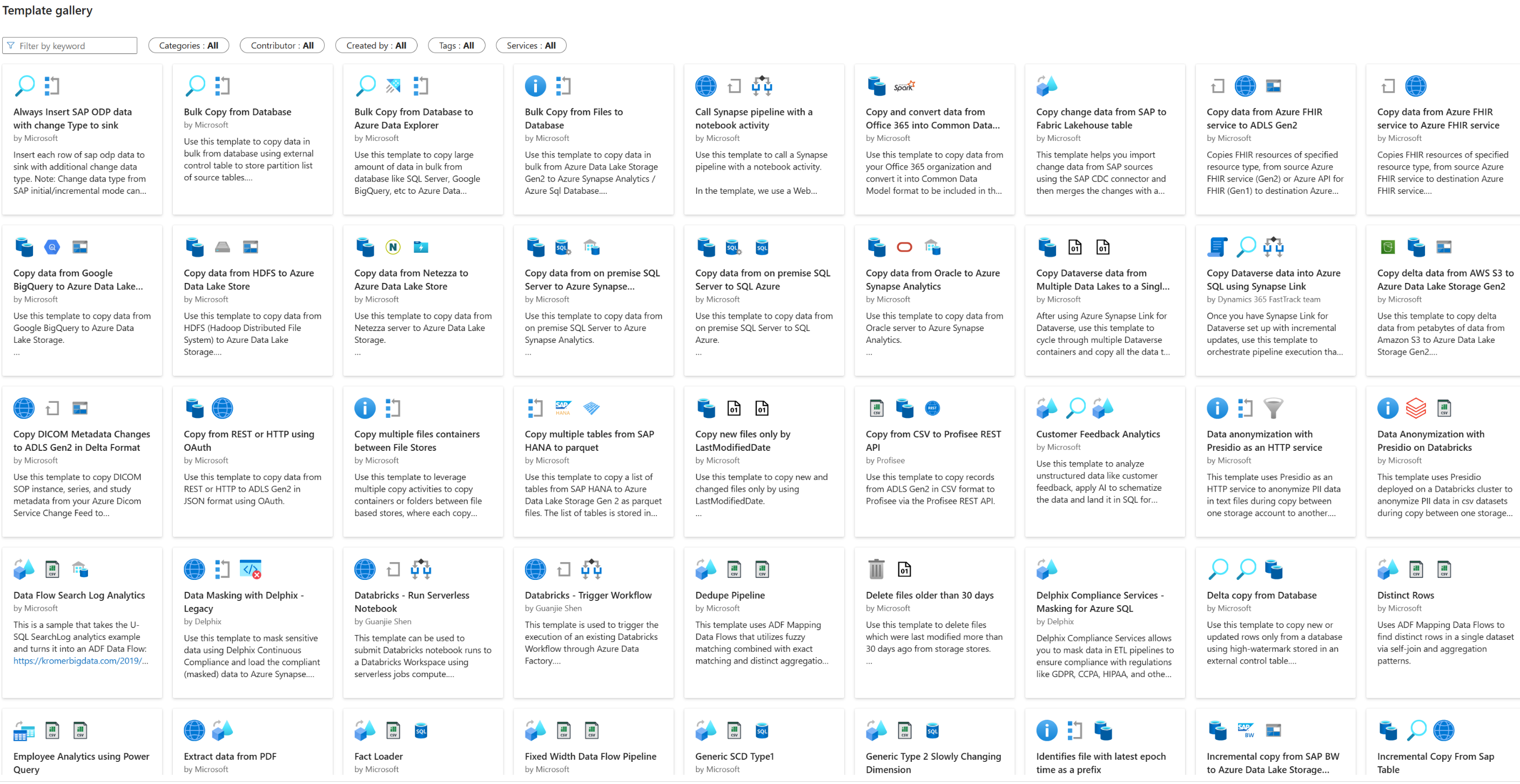Click globe icon on Call Synapse pipeline card
This screenshot has height=784, width=1520.
pyautogui.click(x=705, y=86)
